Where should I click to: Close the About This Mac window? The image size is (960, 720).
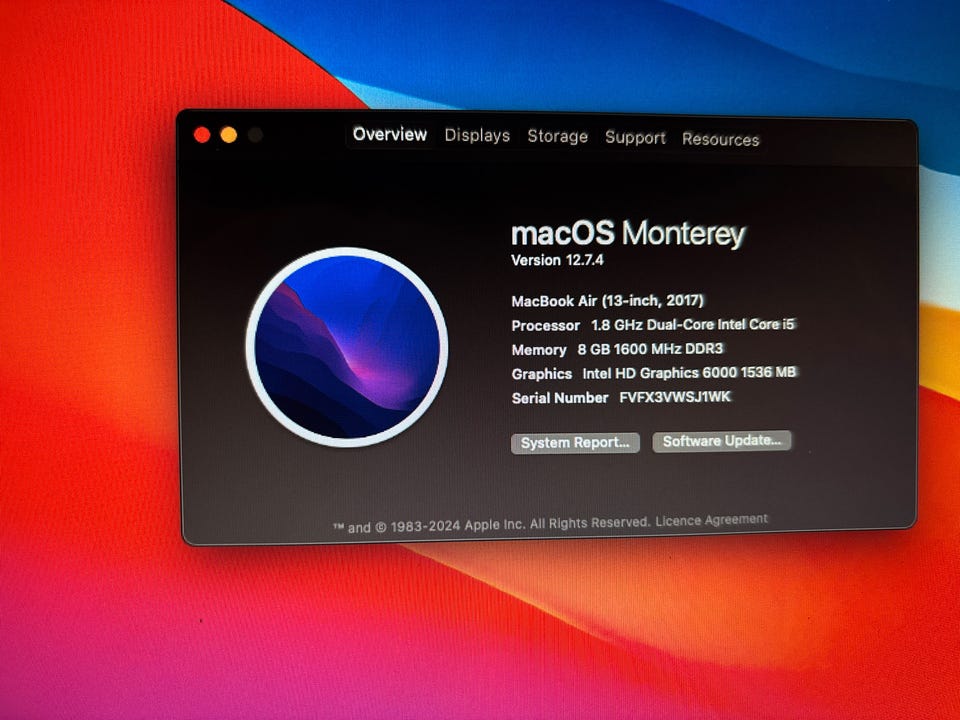coord(202,135)
